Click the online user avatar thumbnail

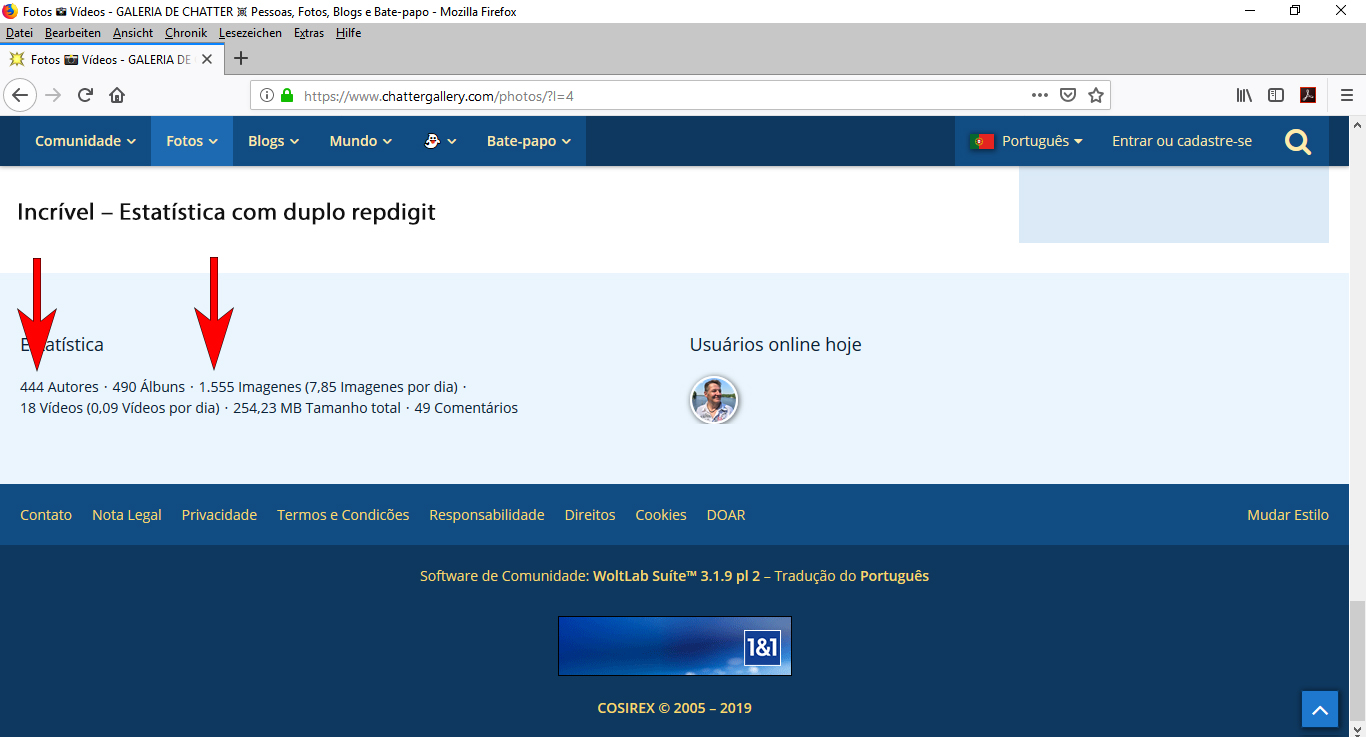click(x=714, y=400)
